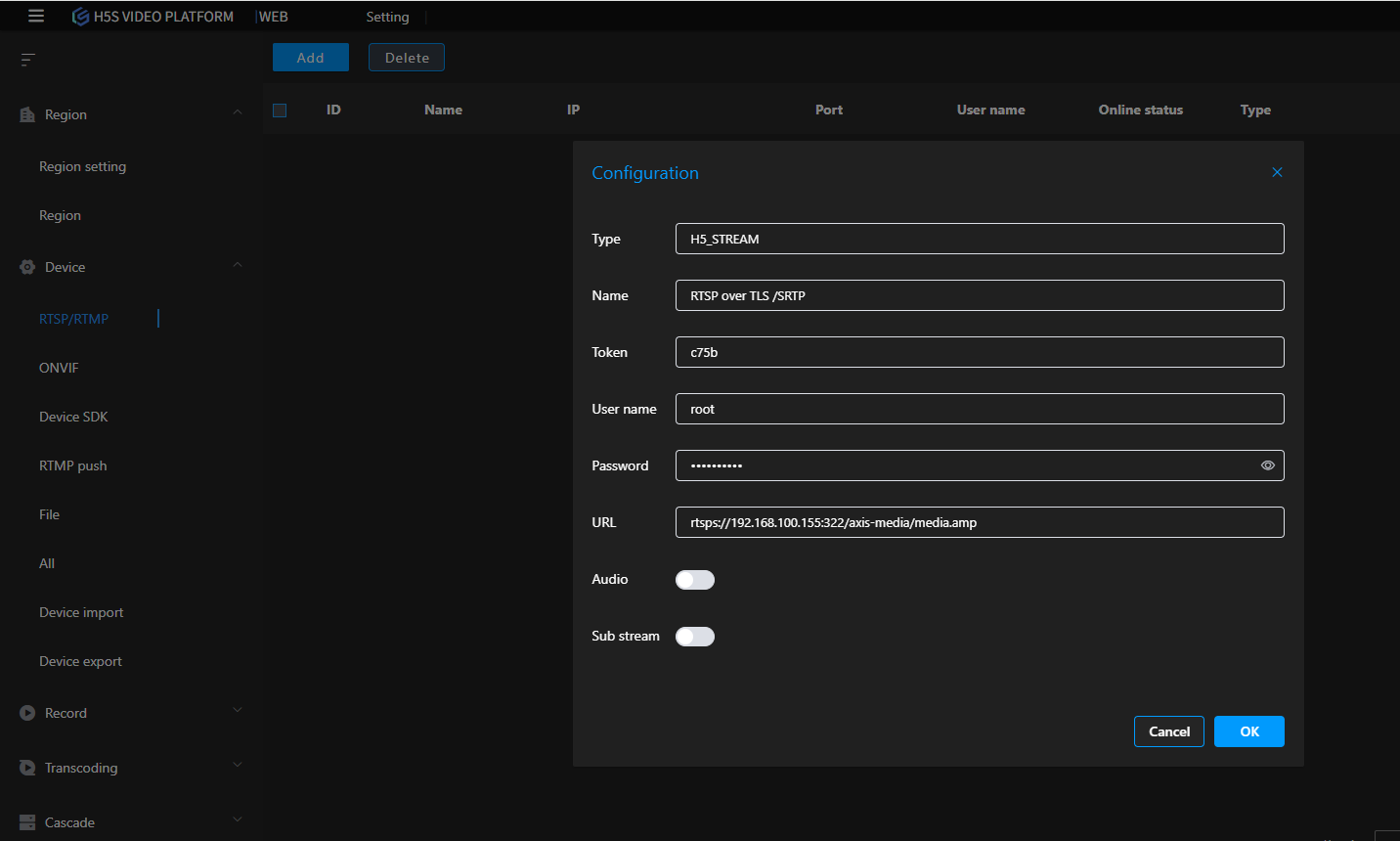Viewport: 1400px width, 841px height.
Task: Open the ONVIF device page
Action: click(59, 368)
